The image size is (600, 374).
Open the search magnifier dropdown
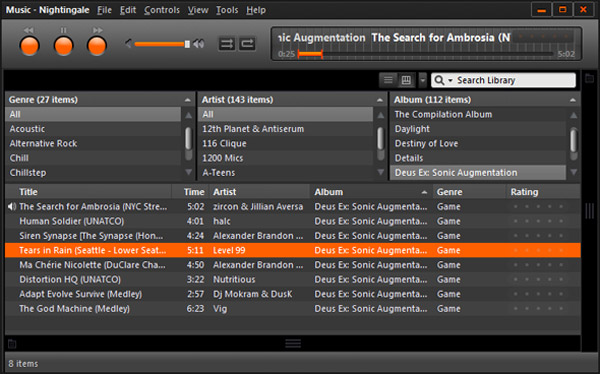pyautogui.click(x=444, y=80)
